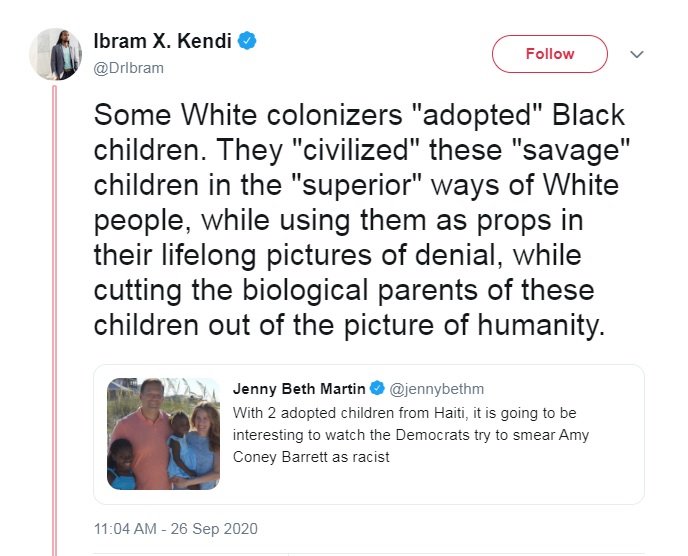Expand the tweet options chevron
Screen dimensions: 688x556
(x=637, y=54)
